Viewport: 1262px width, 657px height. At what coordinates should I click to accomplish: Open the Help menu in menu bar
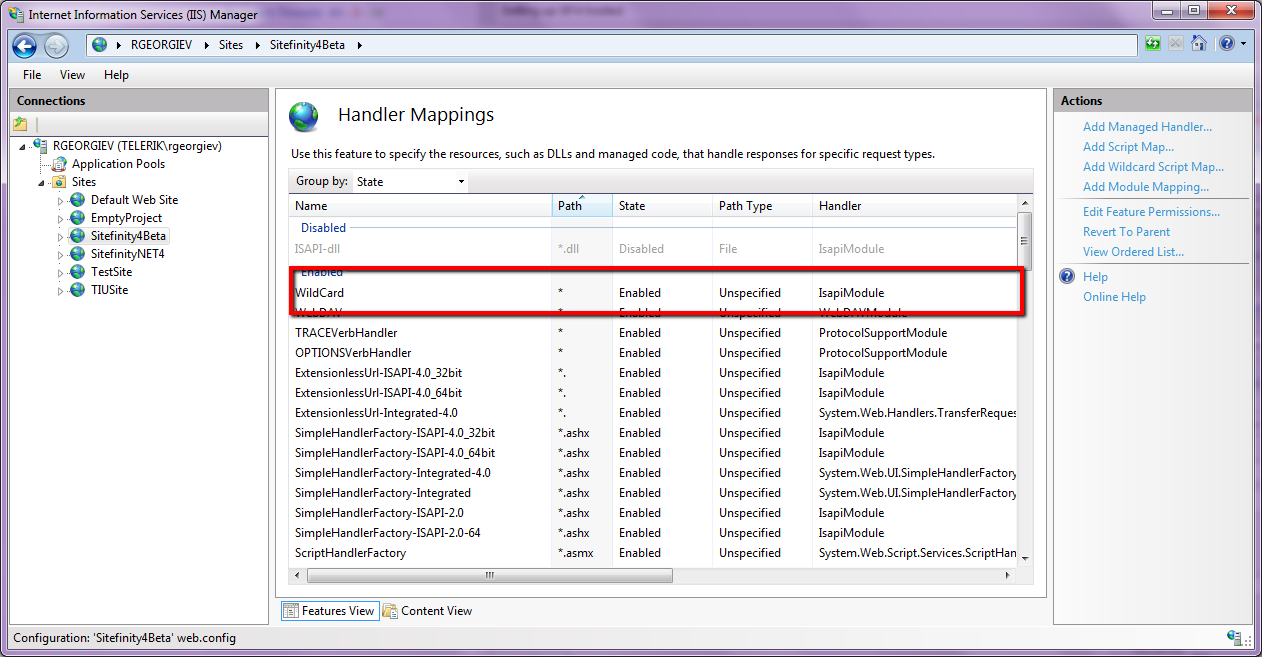(116, 75)
